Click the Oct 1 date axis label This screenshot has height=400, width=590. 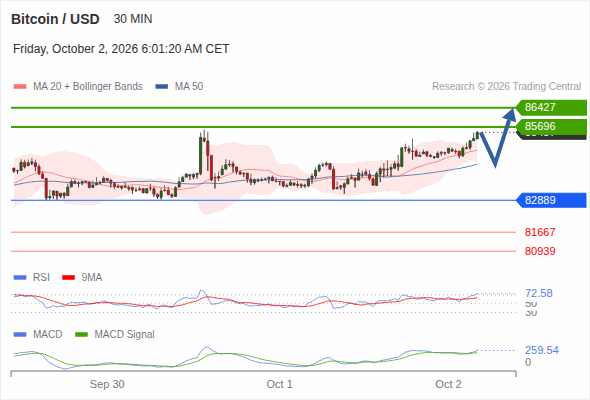[280, 384]
